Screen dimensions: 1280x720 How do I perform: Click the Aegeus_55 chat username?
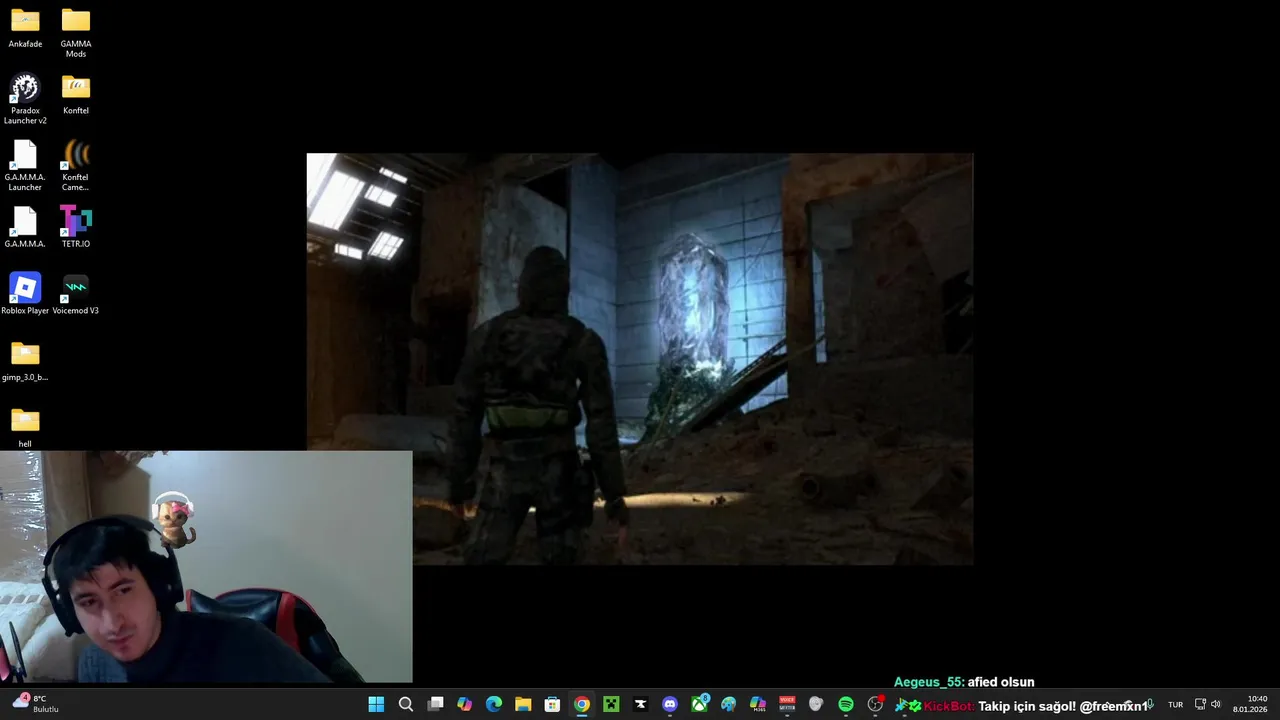(x=929, y=682)
